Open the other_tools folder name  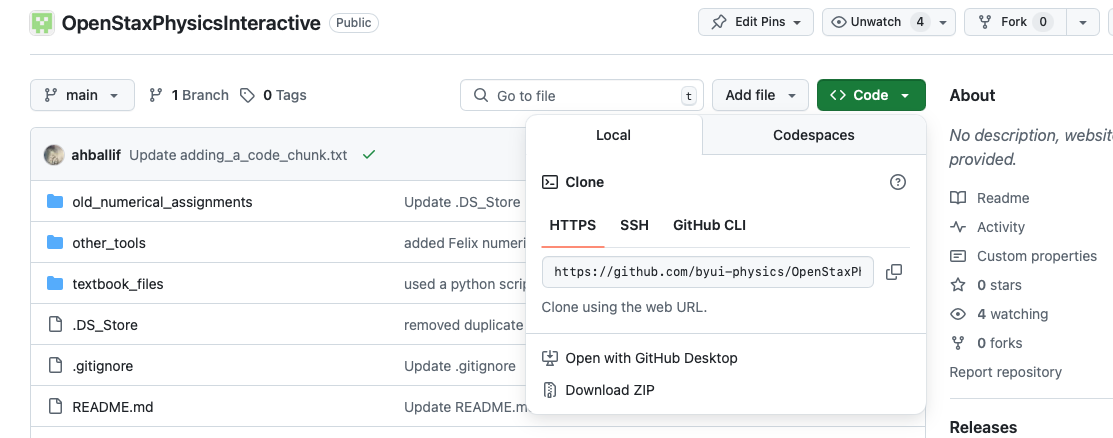coord(109,243)
